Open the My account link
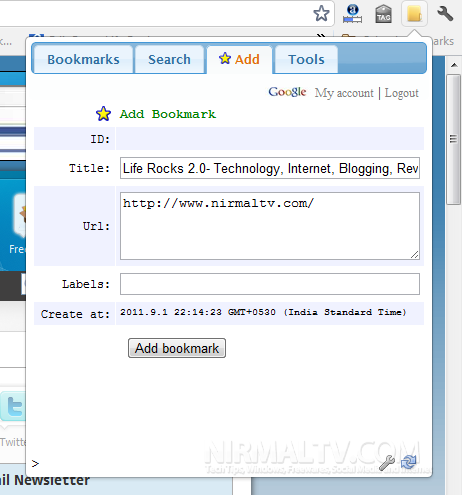 (x=344, y=93)
